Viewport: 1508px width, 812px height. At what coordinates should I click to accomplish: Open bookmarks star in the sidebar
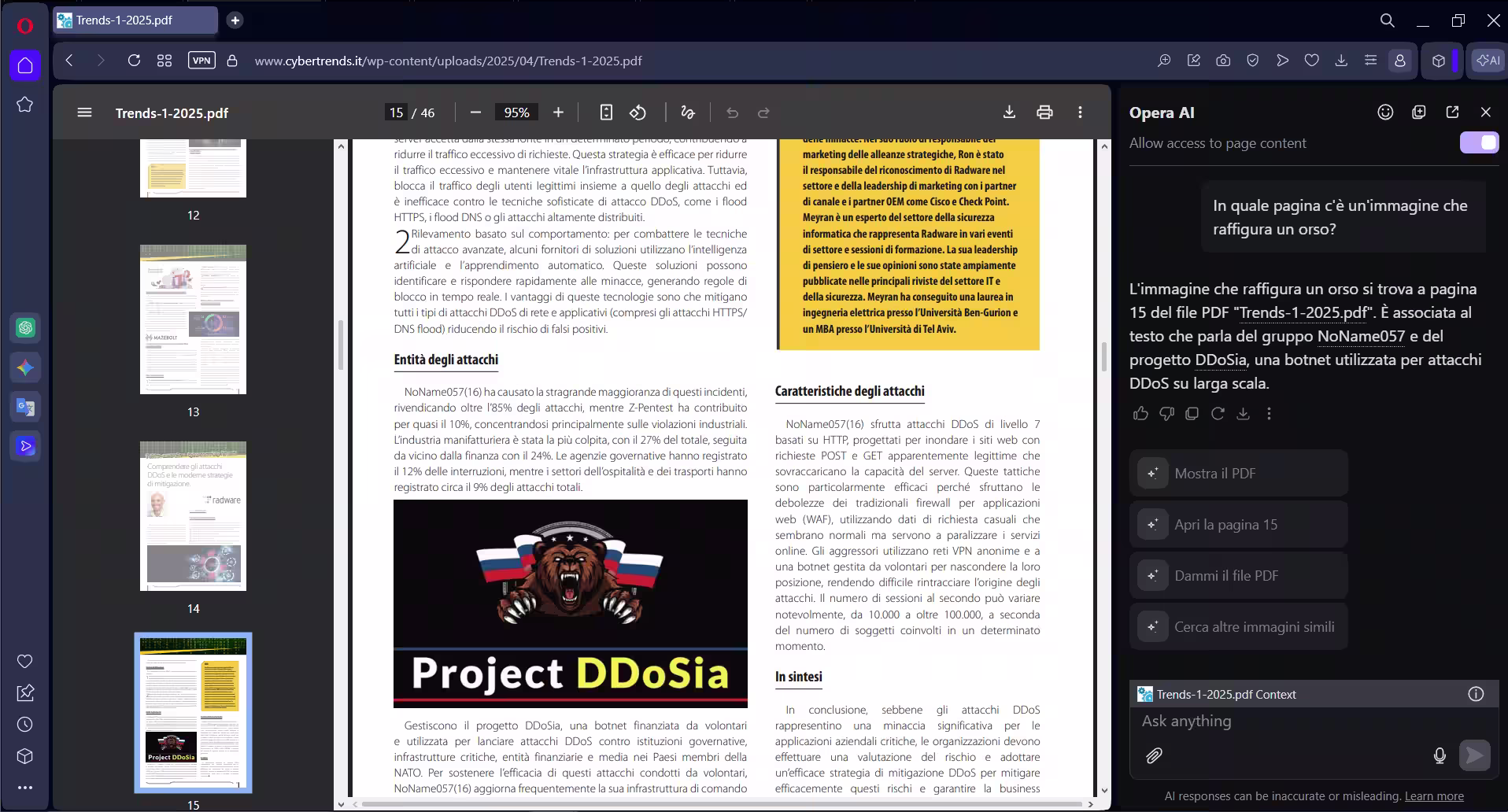click(24, 105)
